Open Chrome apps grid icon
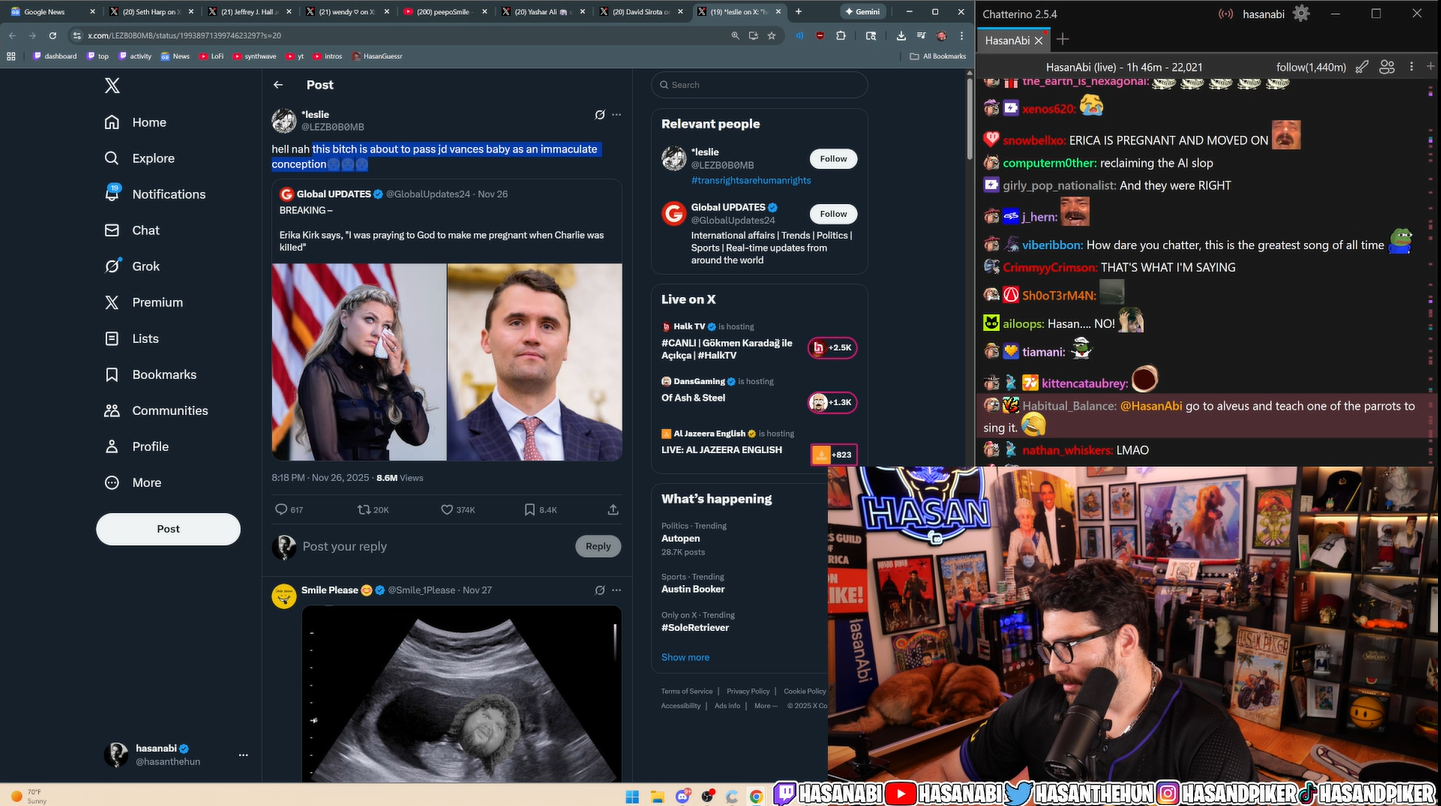 pos(12,56)
